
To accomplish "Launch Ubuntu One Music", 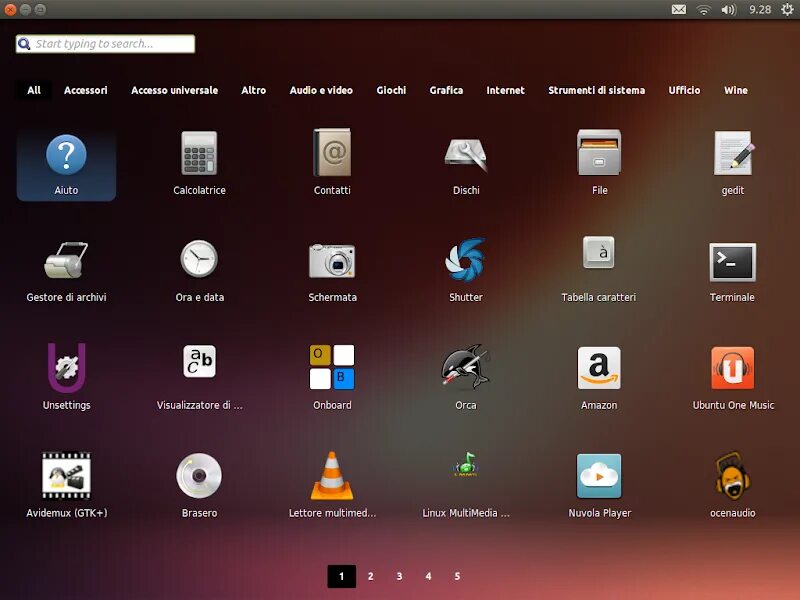I will point(733,378).
